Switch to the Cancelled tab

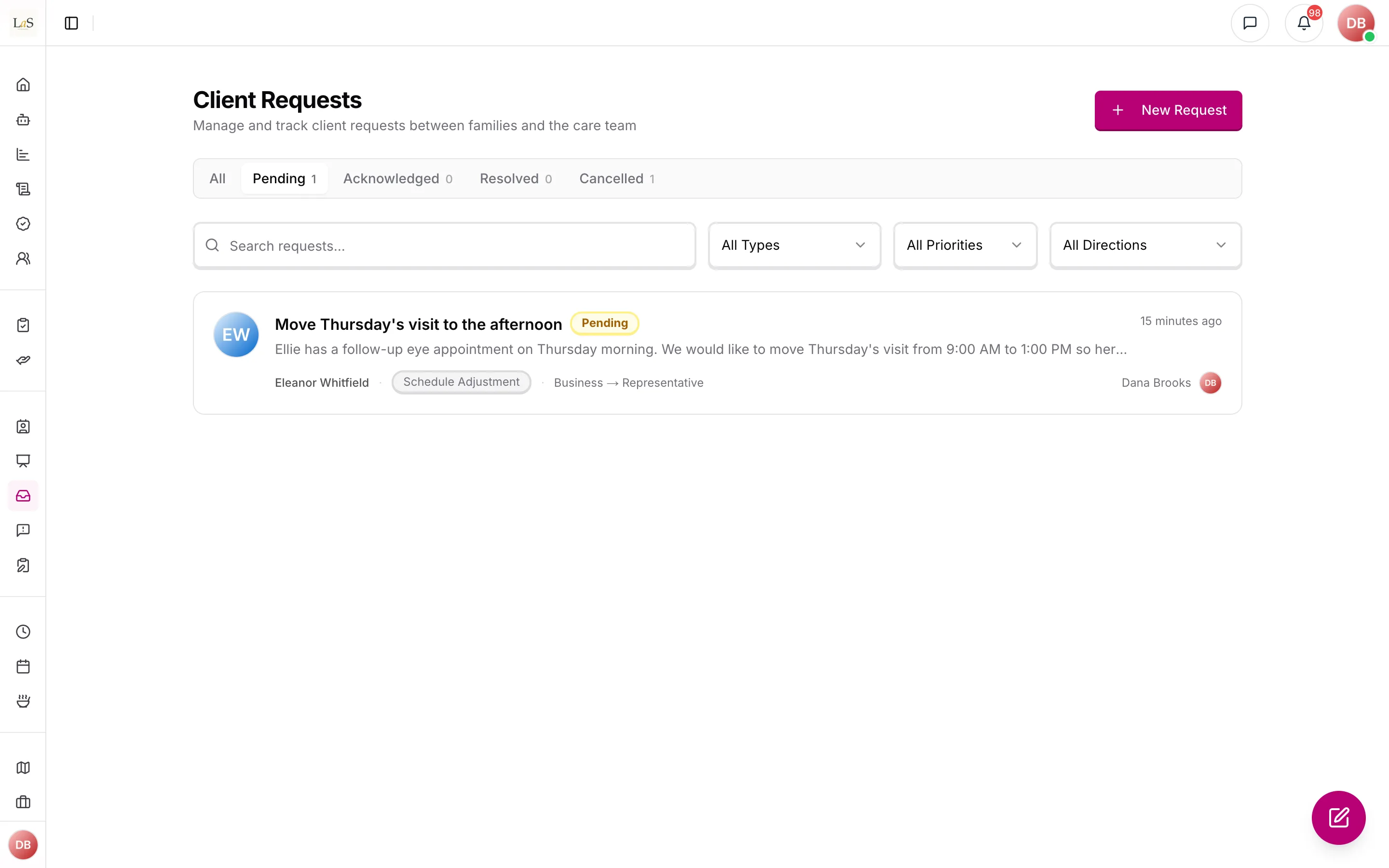click(x=617, y=178)
